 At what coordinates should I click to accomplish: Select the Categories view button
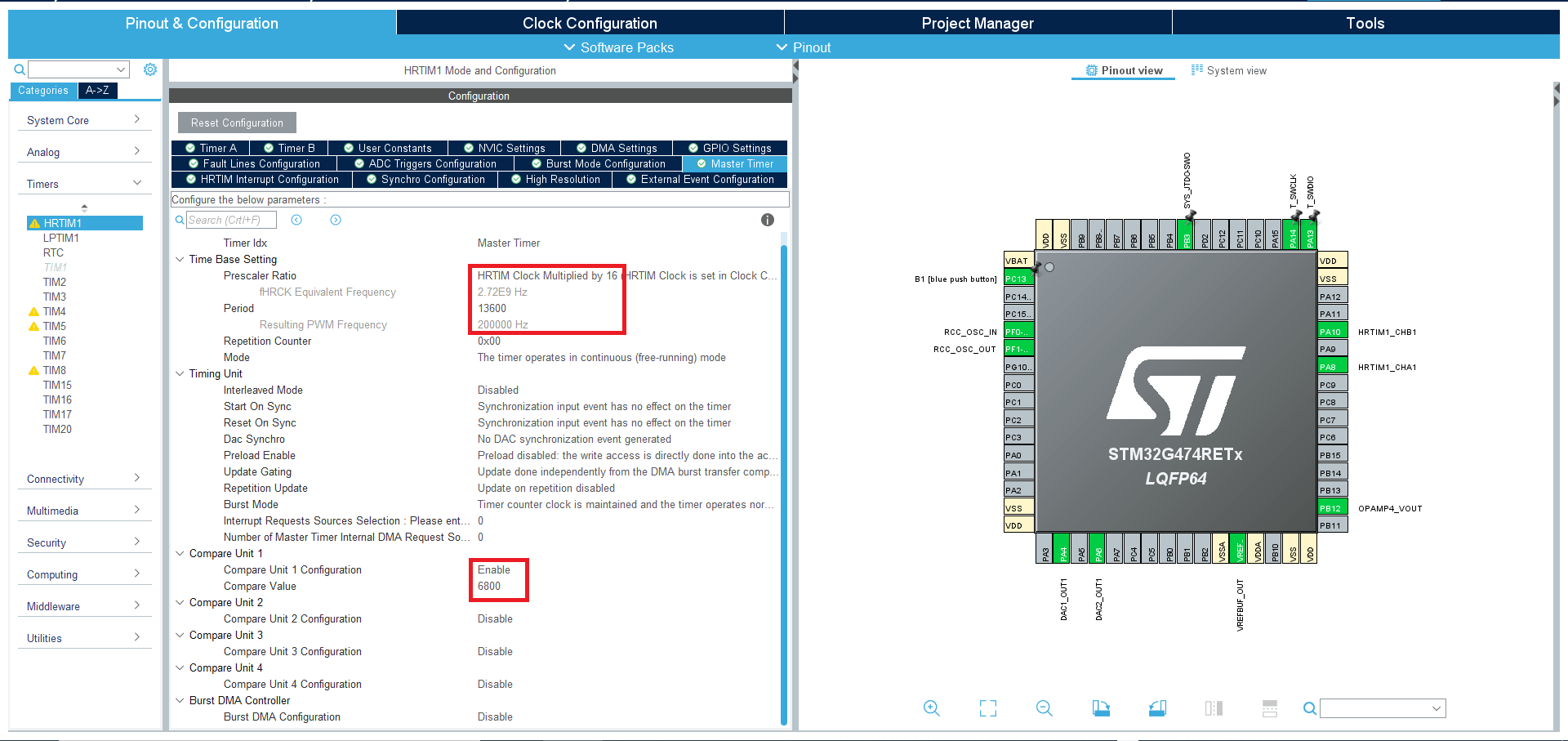pyautogui.click(x=43, y=91)
